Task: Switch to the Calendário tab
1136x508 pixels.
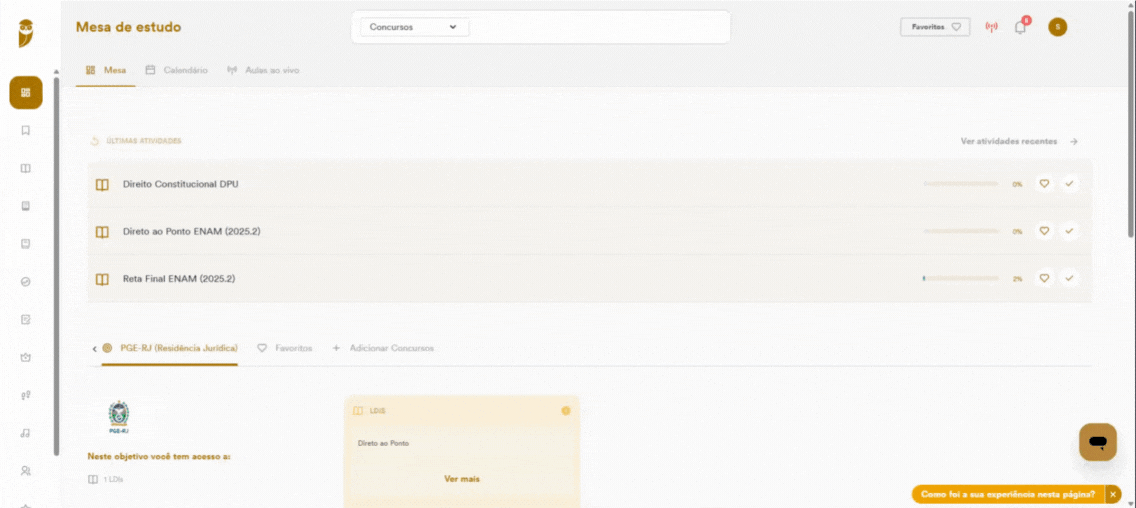Action: tap(177, 70)
